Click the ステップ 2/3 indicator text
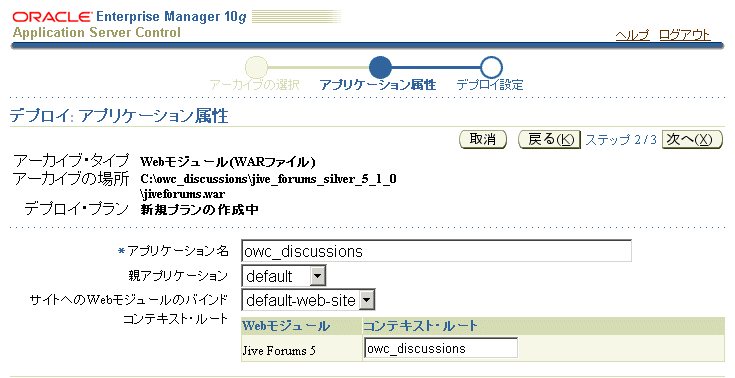Image resolution: width=735 pixels, height=378 pixels. (x=621, y=140)
